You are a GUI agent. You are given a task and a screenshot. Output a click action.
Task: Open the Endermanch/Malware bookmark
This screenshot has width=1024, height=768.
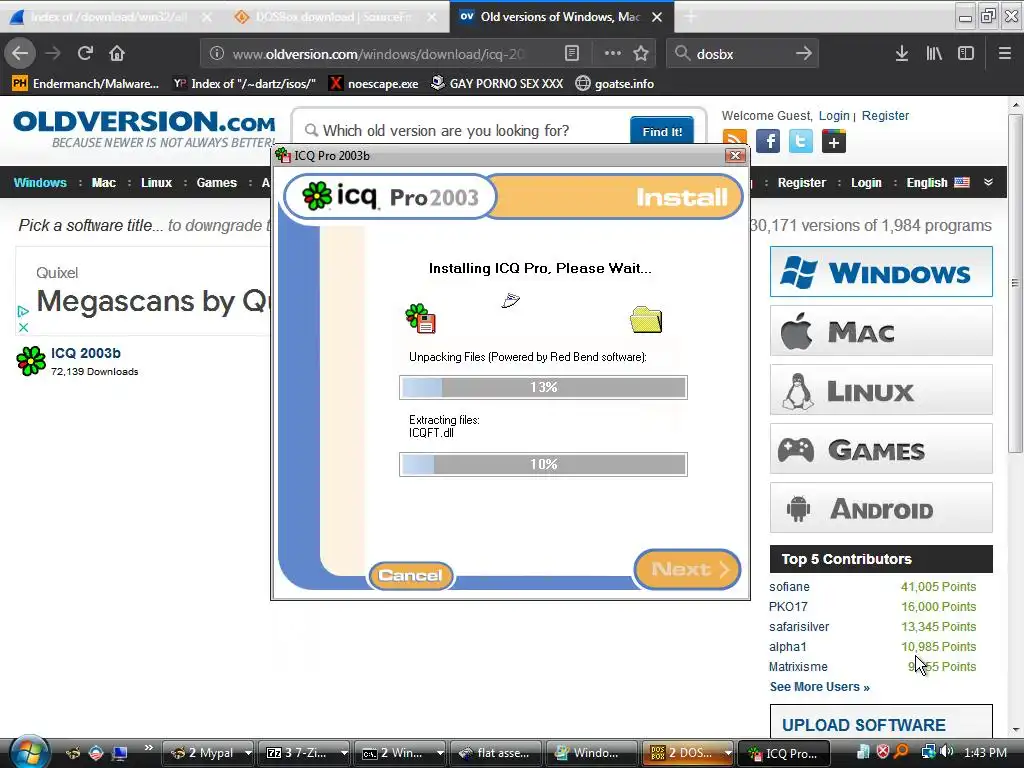click(86, 84)
